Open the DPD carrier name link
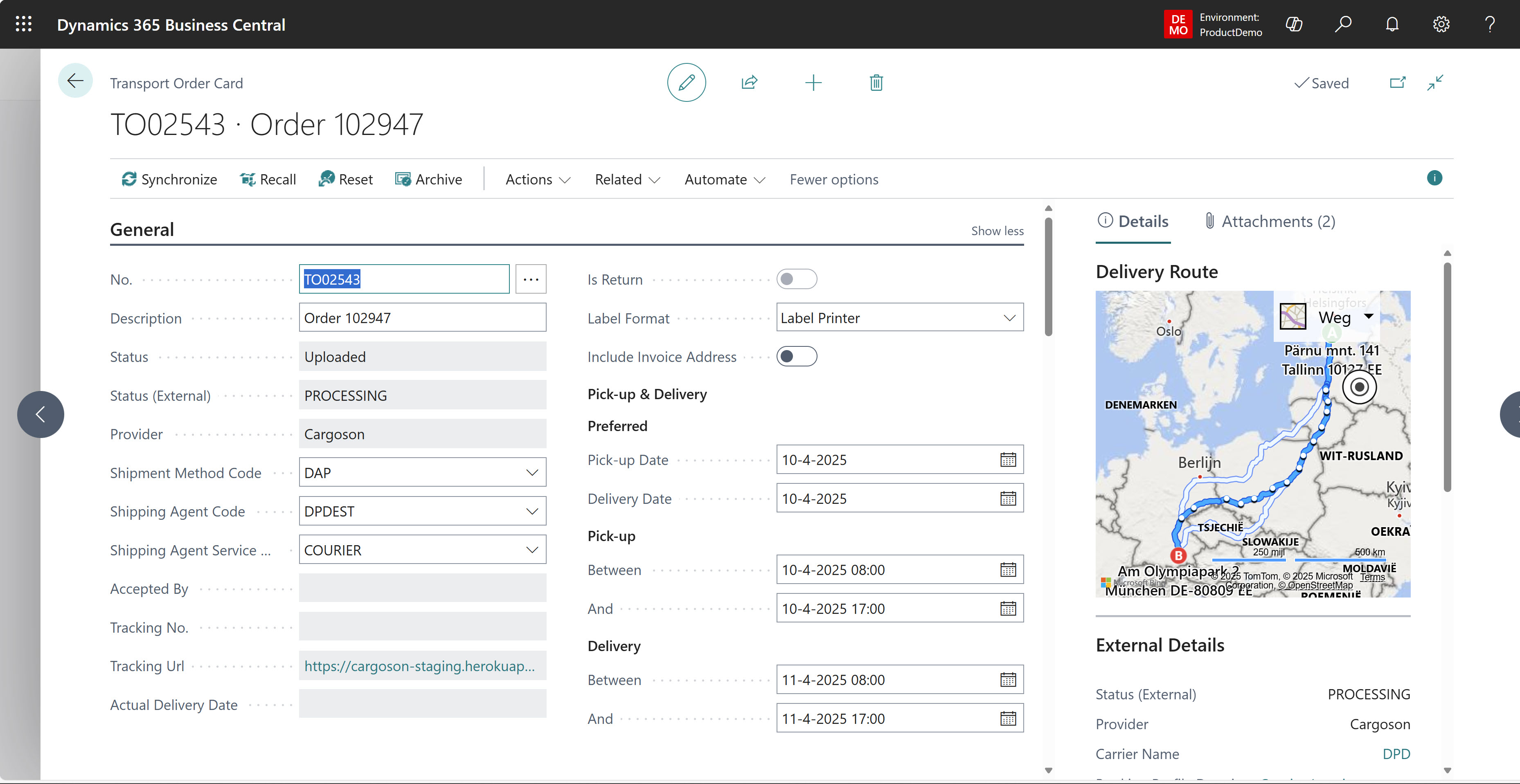 coord(1396,755)
